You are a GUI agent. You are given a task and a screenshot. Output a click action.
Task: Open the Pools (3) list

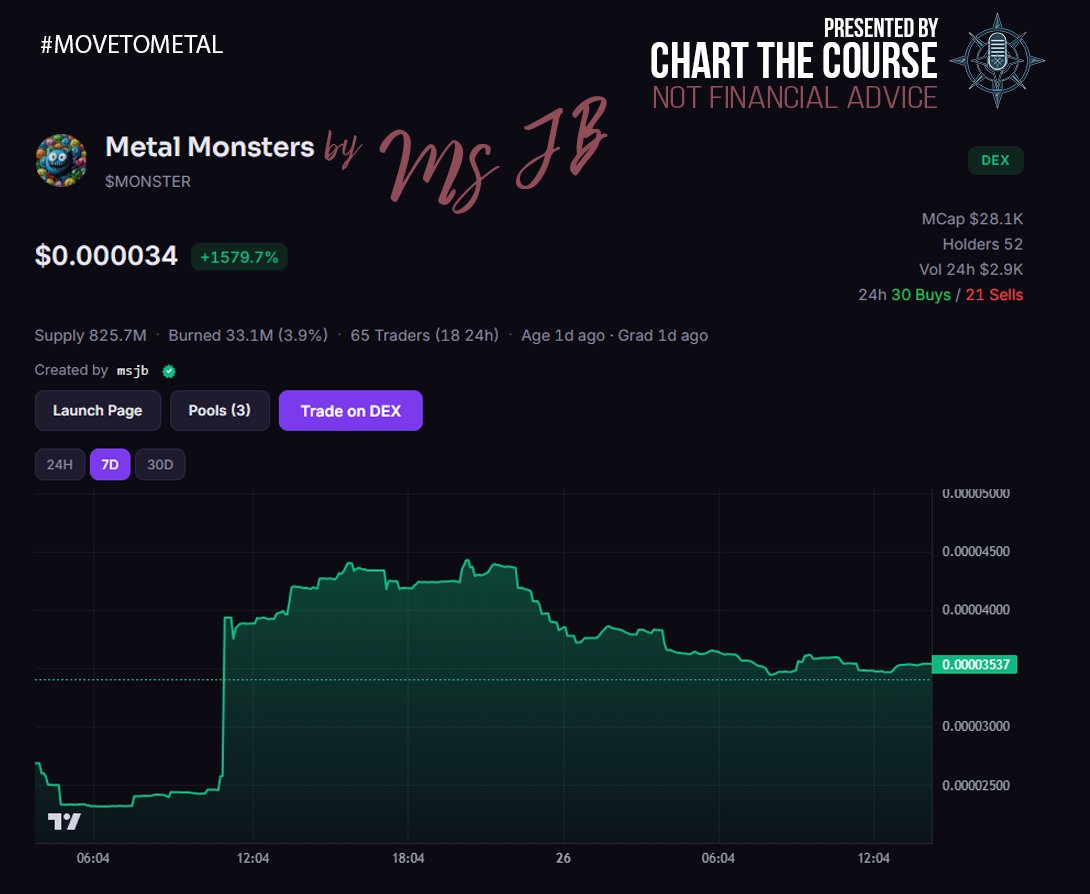pos(220,410)
